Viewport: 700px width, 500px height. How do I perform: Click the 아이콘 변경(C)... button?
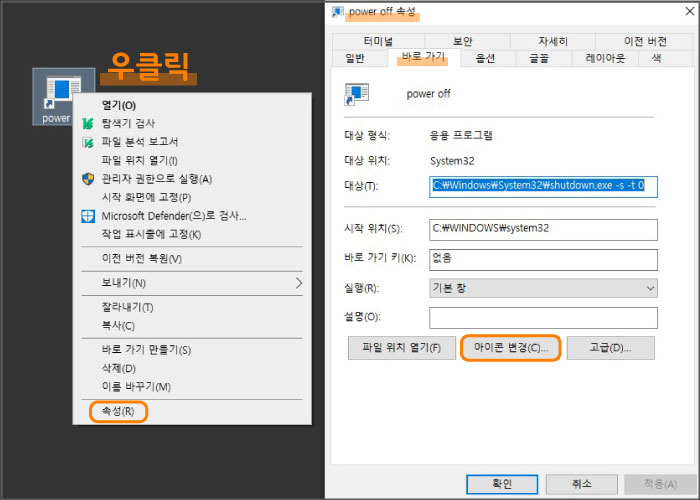pyautogui.click(x=510, y=348)
